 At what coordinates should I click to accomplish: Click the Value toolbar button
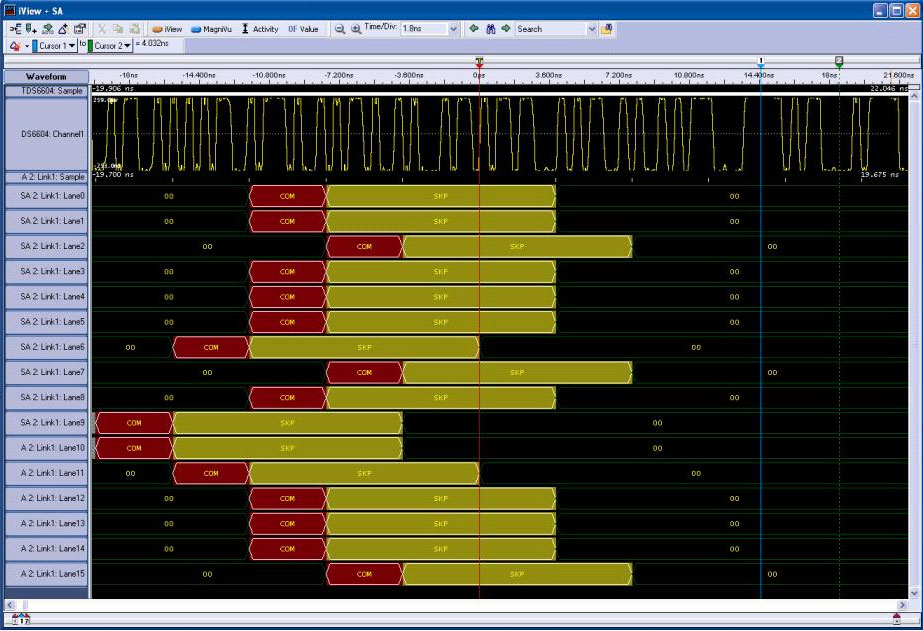tap(303, 29)
